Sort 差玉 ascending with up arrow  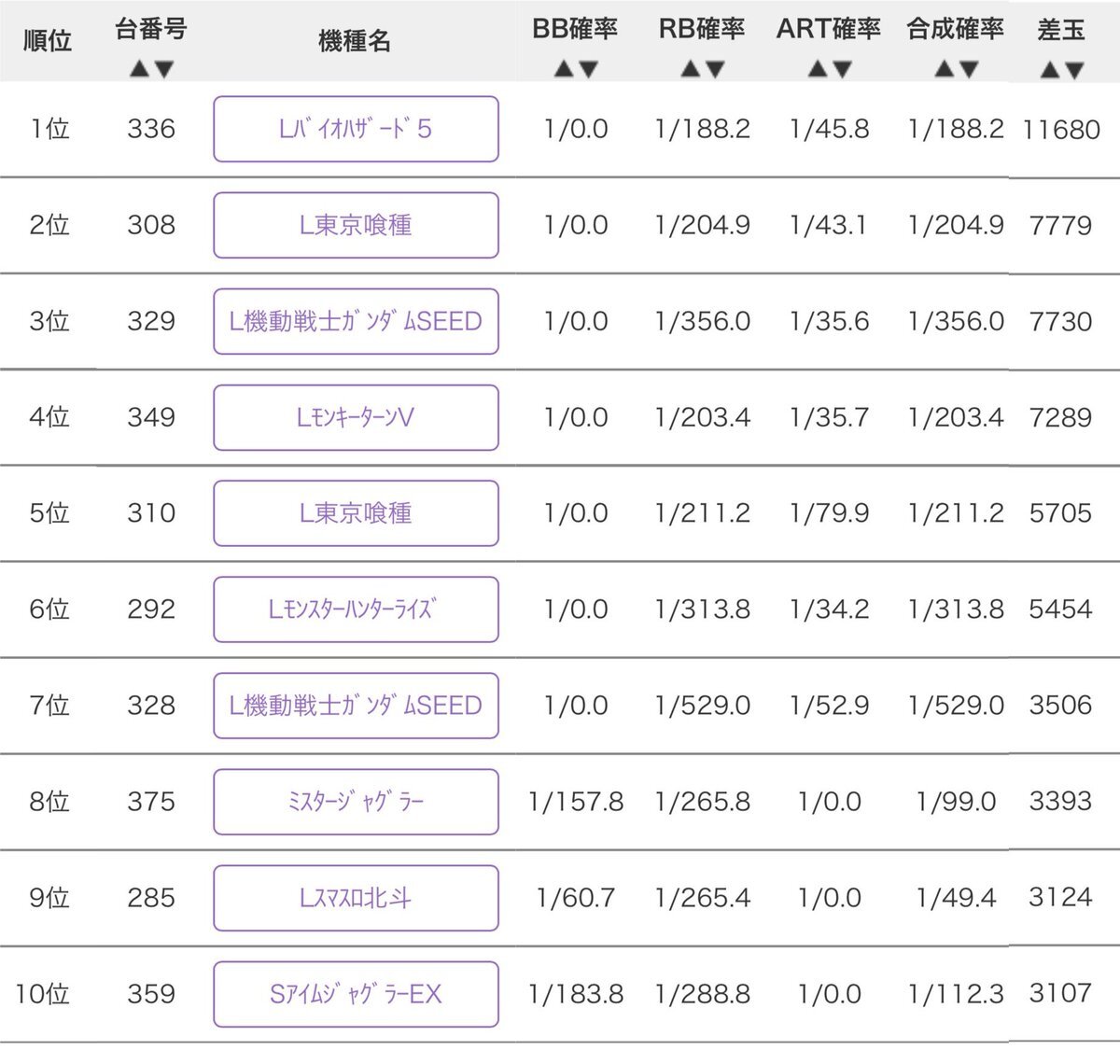(x=1049, y=69)
